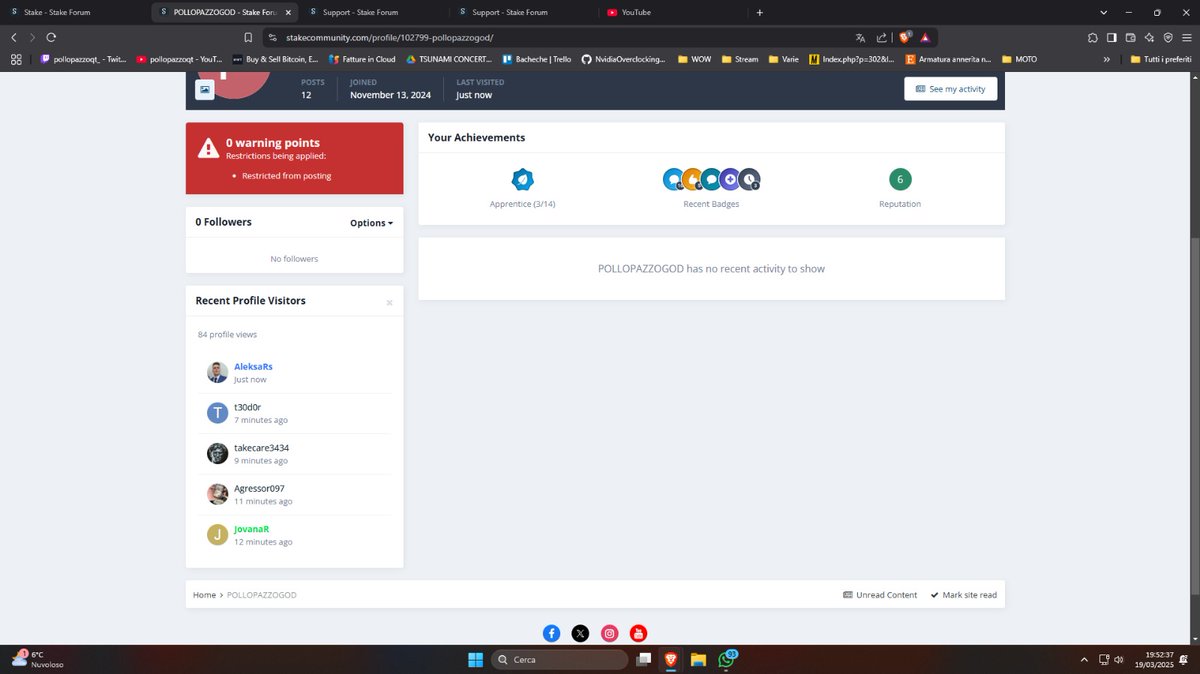Open the Stream bookmarks folder
This screenshot has width=1200, height=674.
(x=739, y=59)
